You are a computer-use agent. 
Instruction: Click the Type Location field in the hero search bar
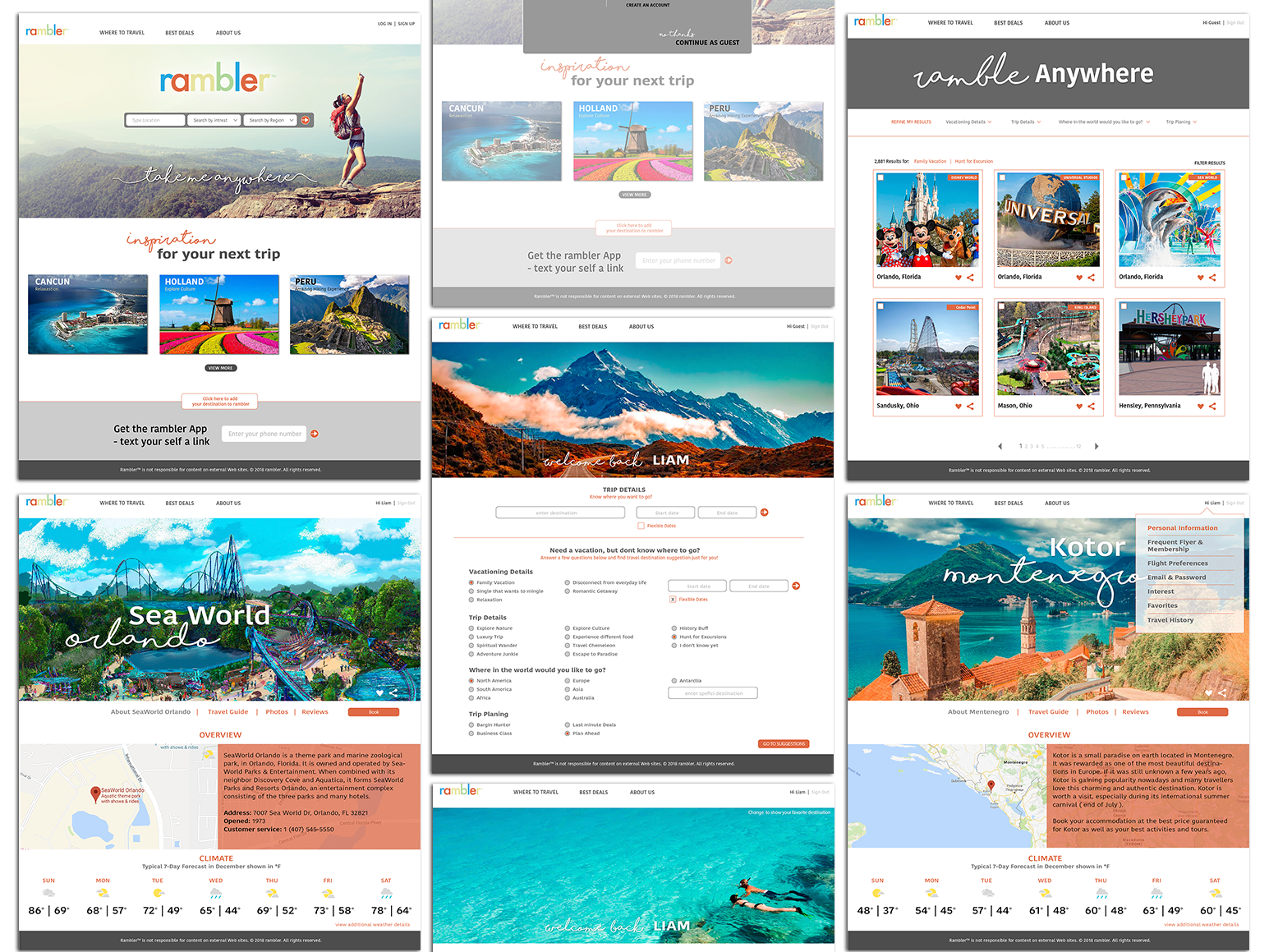click(155, 120)
